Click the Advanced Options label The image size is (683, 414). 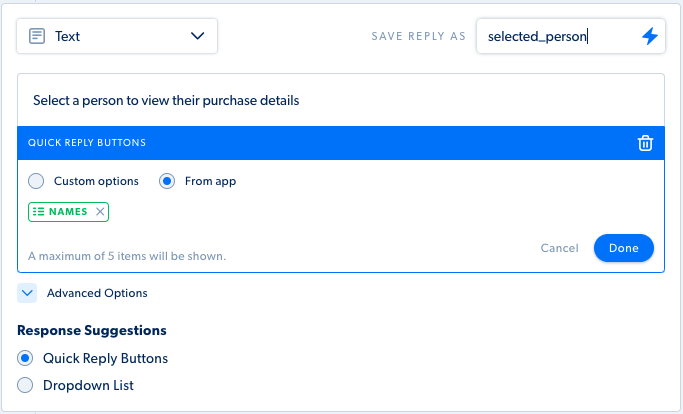[x=97, y=293]
